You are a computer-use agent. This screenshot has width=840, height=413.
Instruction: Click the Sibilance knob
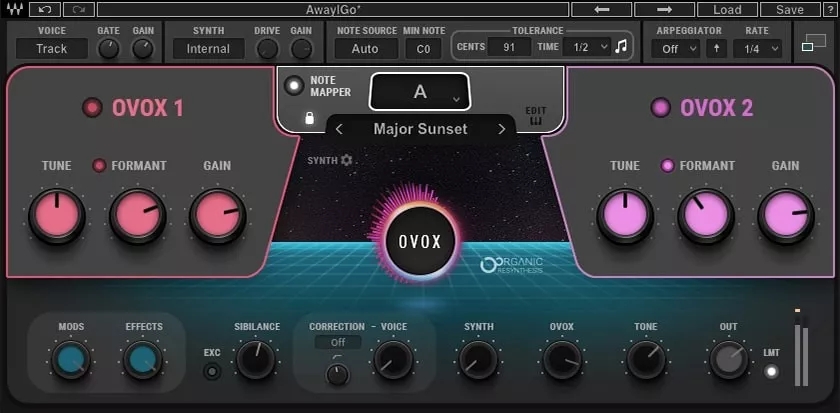click(257, 360)
